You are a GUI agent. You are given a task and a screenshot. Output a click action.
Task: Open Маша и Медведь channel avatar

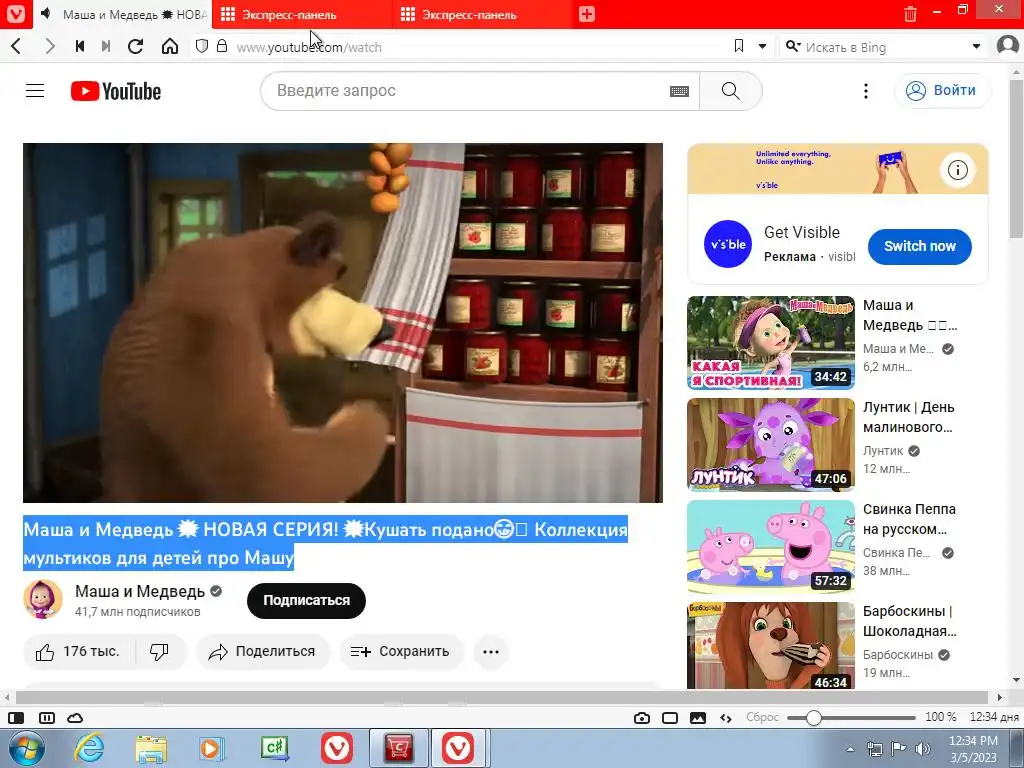click(43, 599)
